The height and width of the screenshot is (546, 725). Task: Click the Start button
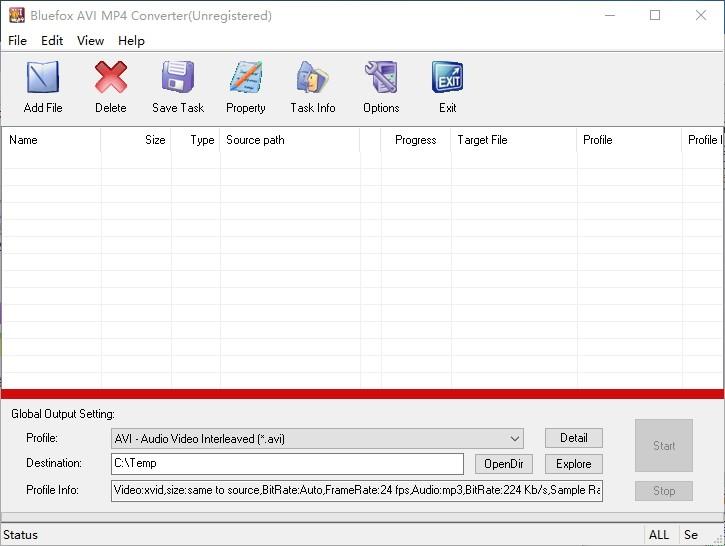point(664,446)
